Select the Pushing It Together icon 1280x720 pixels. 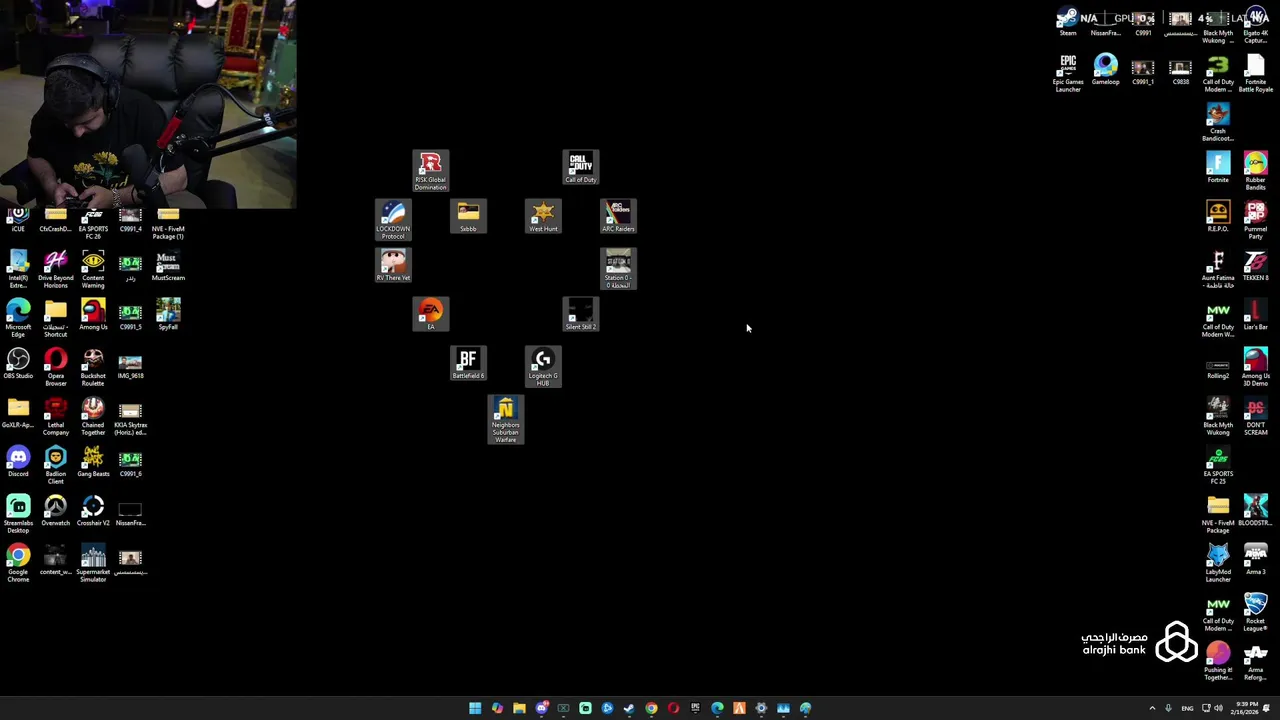pyautogui.click(x=1218, y=661)
